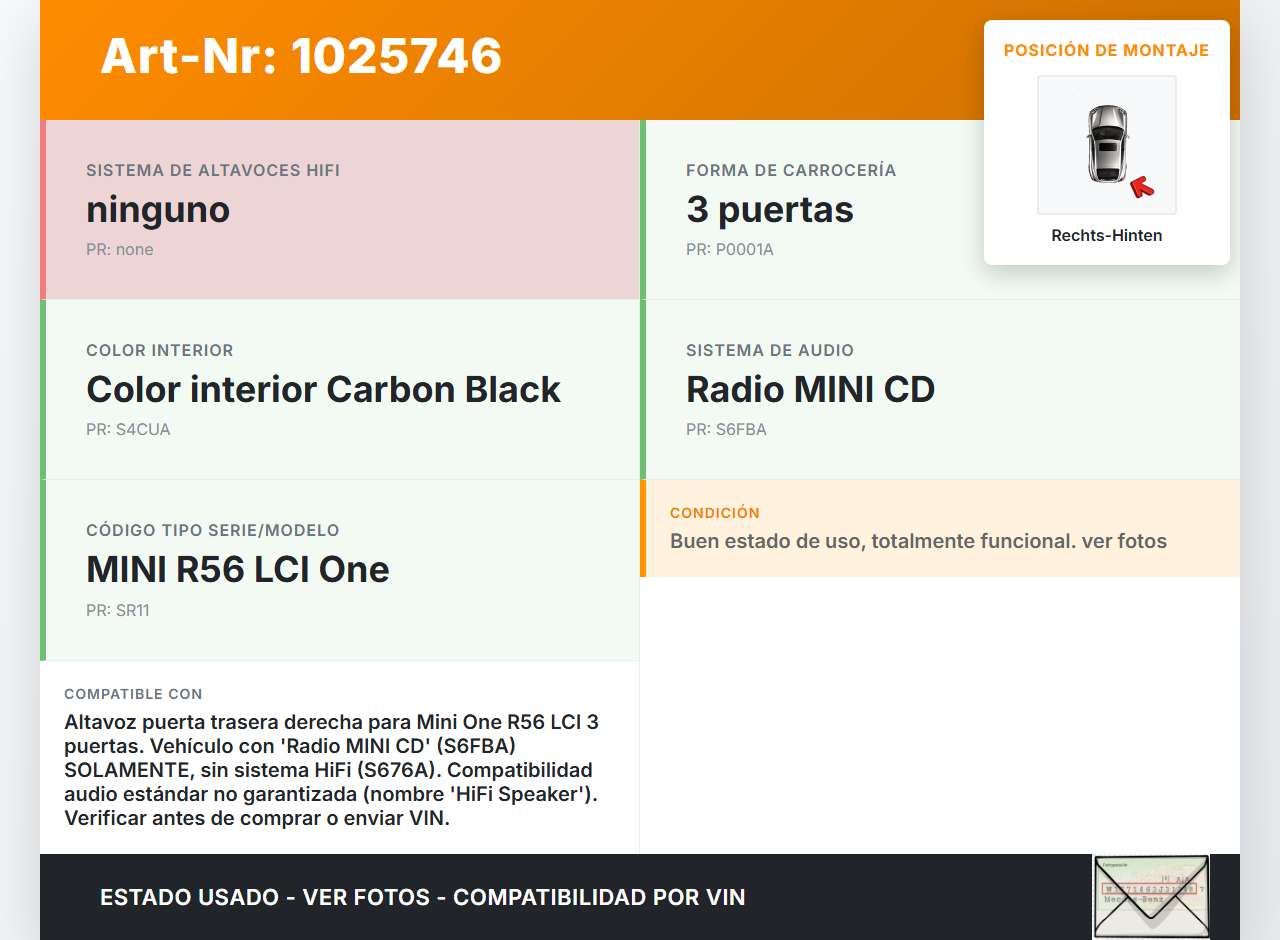Click the POSICIÓN DE MONTAJE title
The width and height of the screenshot is (1280, 940).
[x=1107, y=50]
